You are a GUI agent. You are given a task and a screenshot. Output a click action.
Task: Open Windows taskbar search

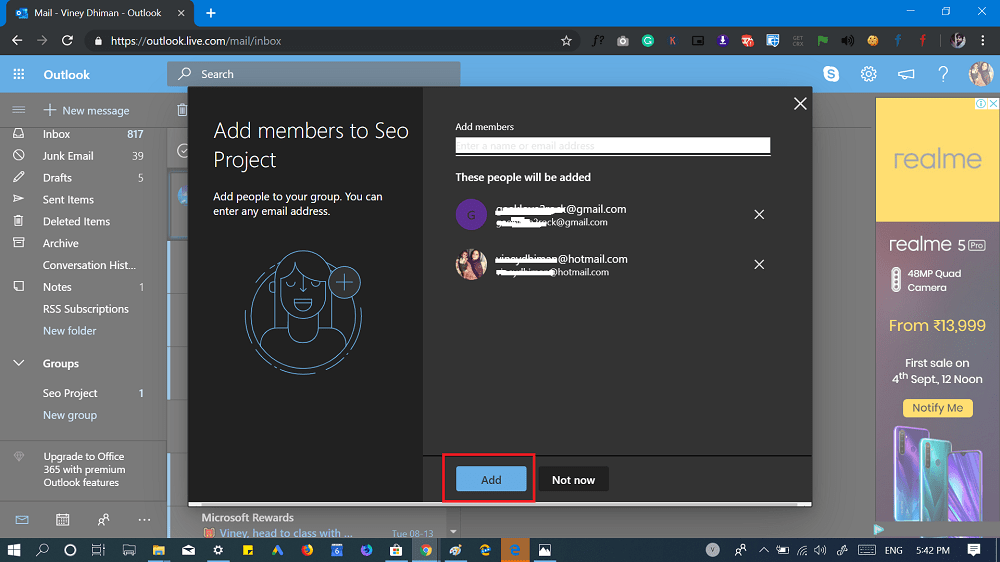42,550
